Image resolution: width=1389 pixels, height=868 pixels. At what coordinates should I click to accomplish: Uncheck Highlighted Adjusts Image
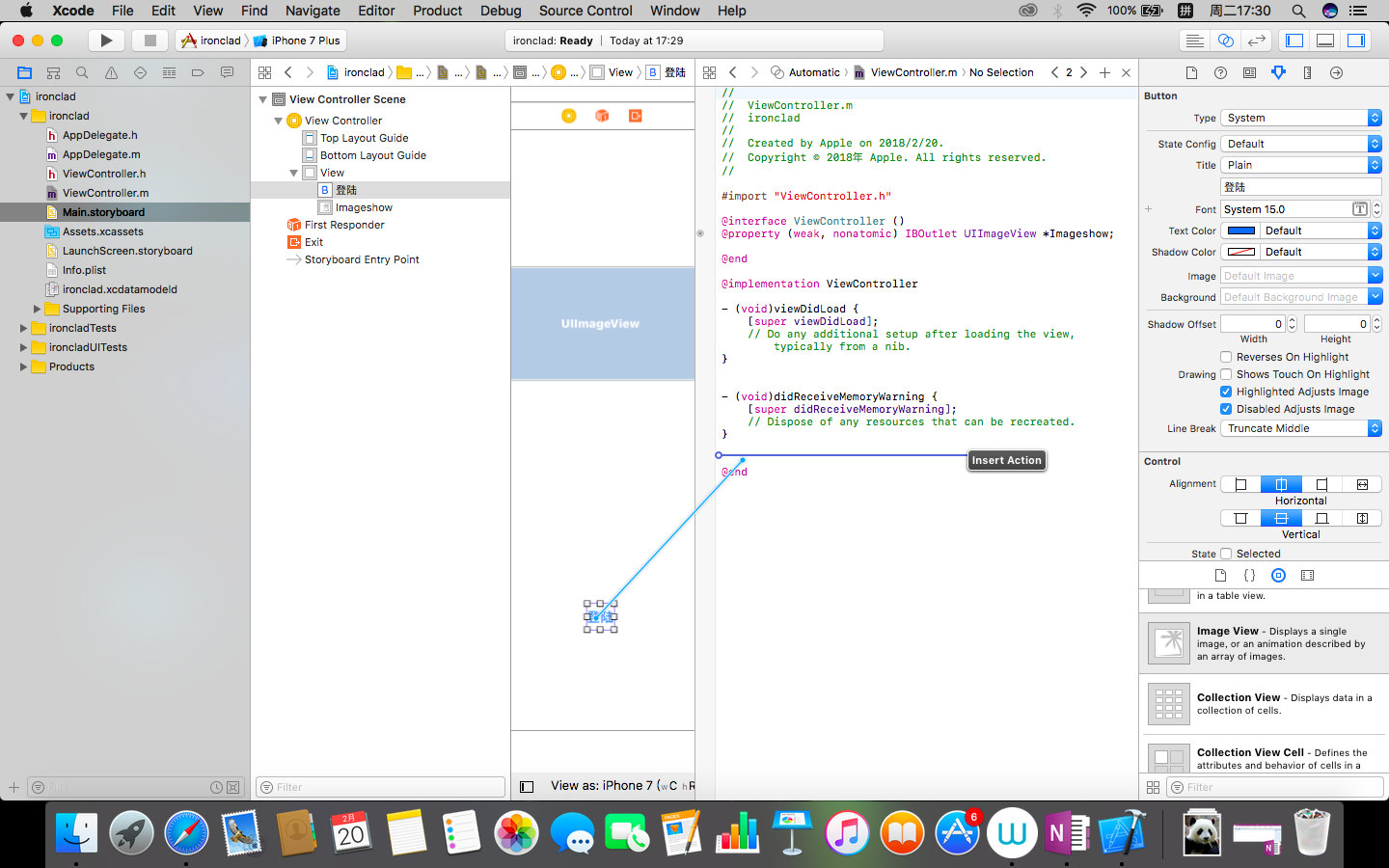coord(1226,392)
